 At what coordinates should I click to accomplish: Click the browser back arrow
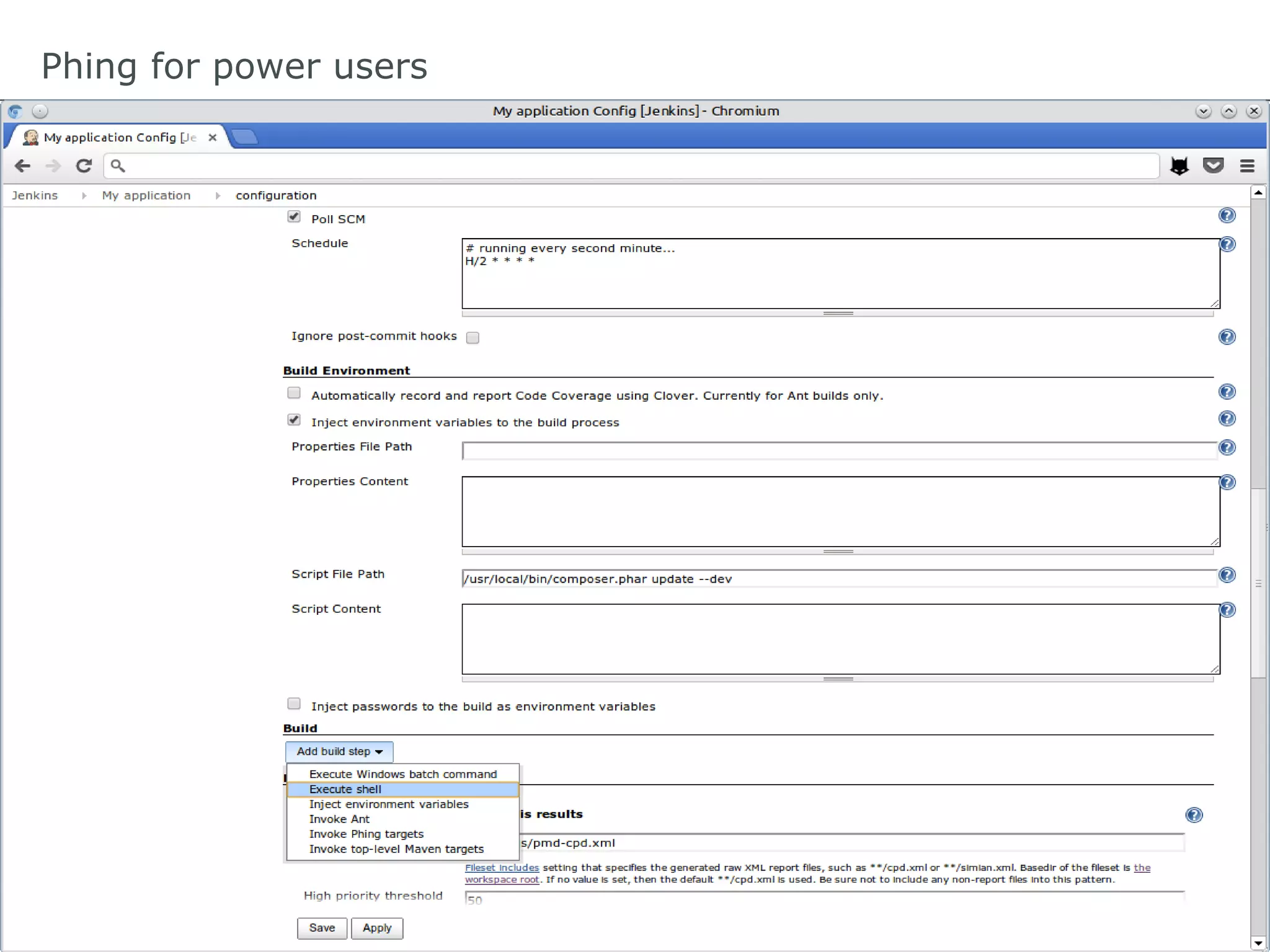(x=22, y=165)
